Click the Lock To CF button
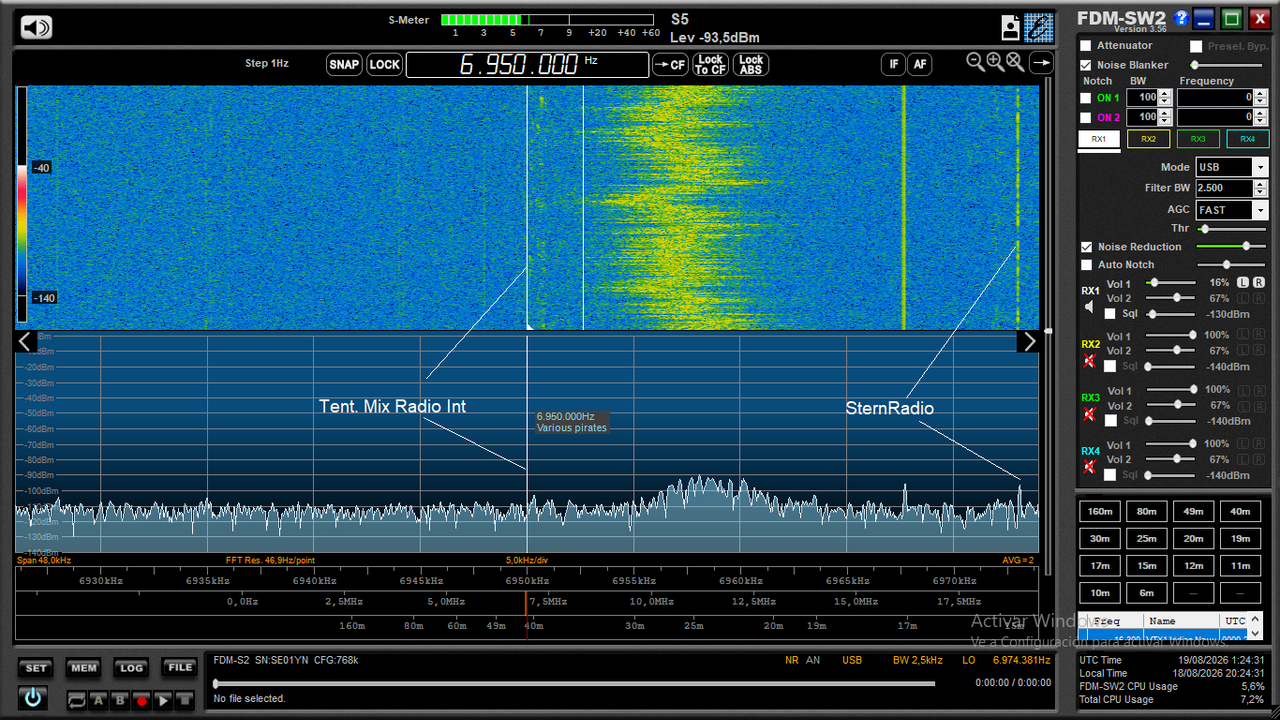Image resolution: width=1280 pixels, height=720 pixels. pos(710,64)
